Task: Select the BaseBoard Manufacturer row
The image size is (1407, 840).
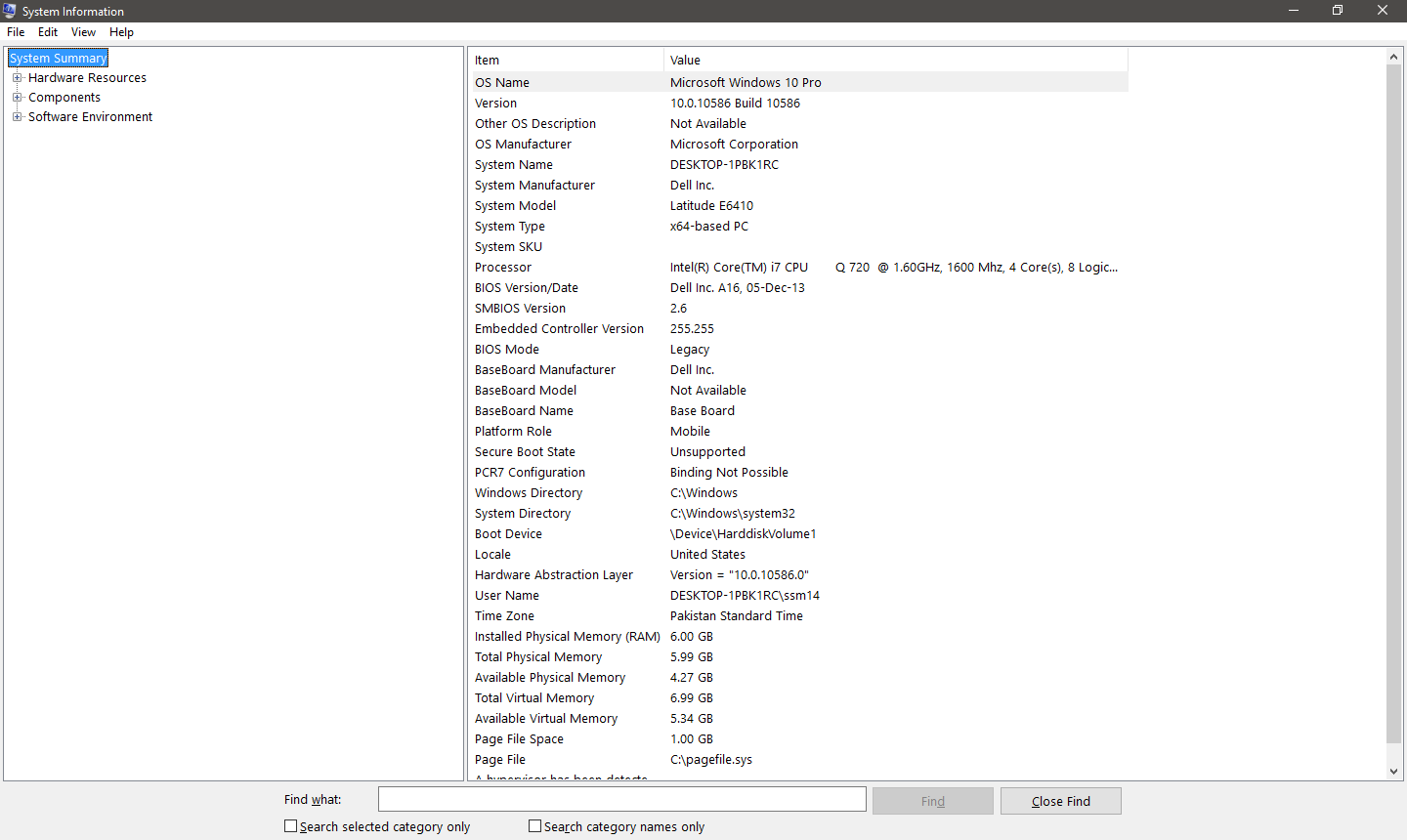Action: coord(798,369)
